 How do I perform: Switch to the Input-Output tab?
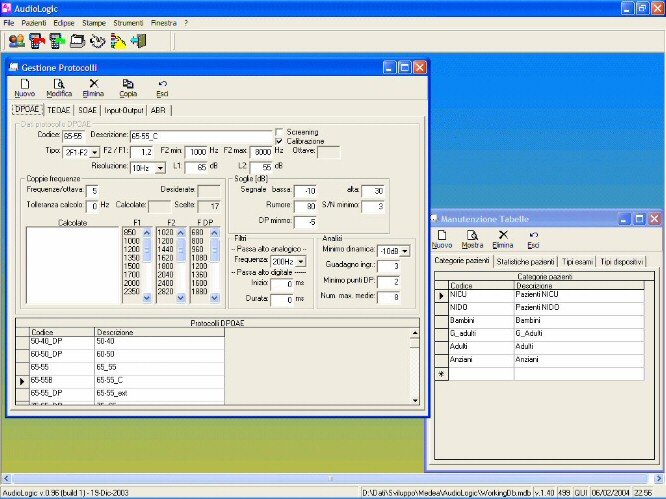124,110
